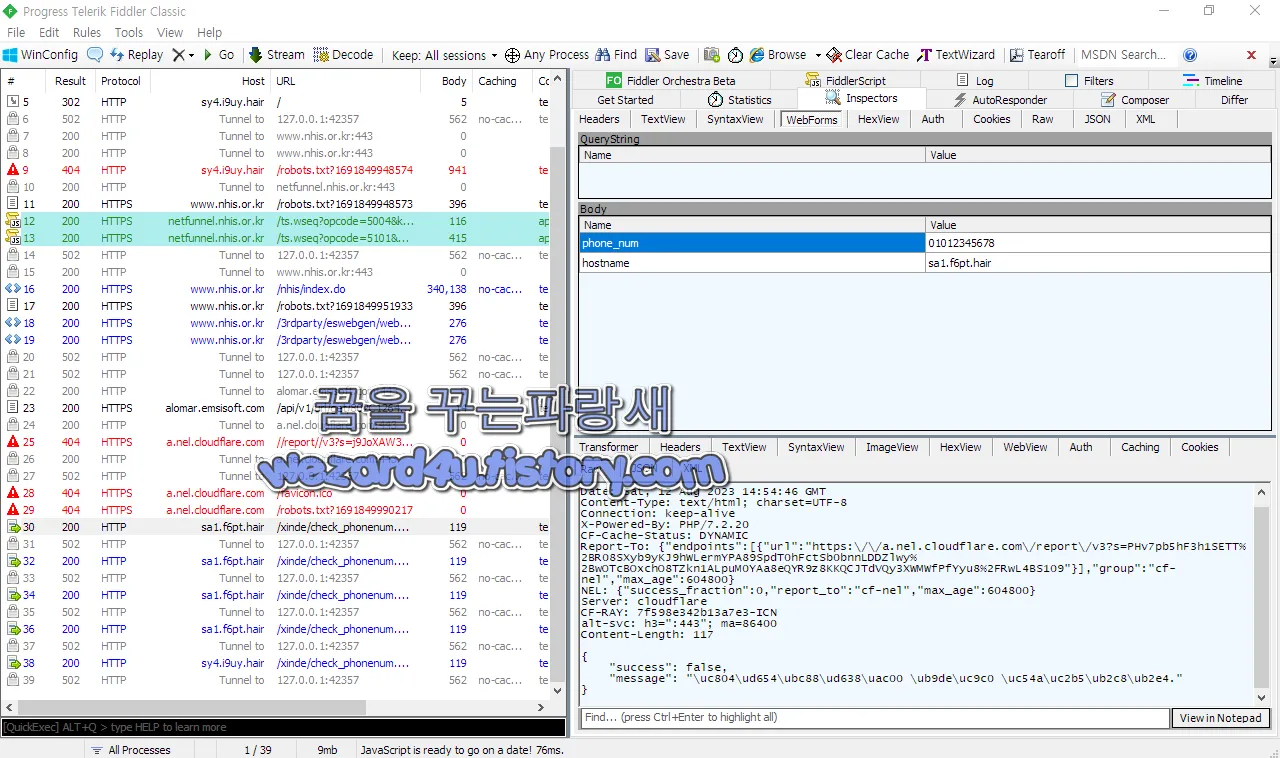Open Find sessions tool
The image size is (1280, 758).
coord(616,55)
